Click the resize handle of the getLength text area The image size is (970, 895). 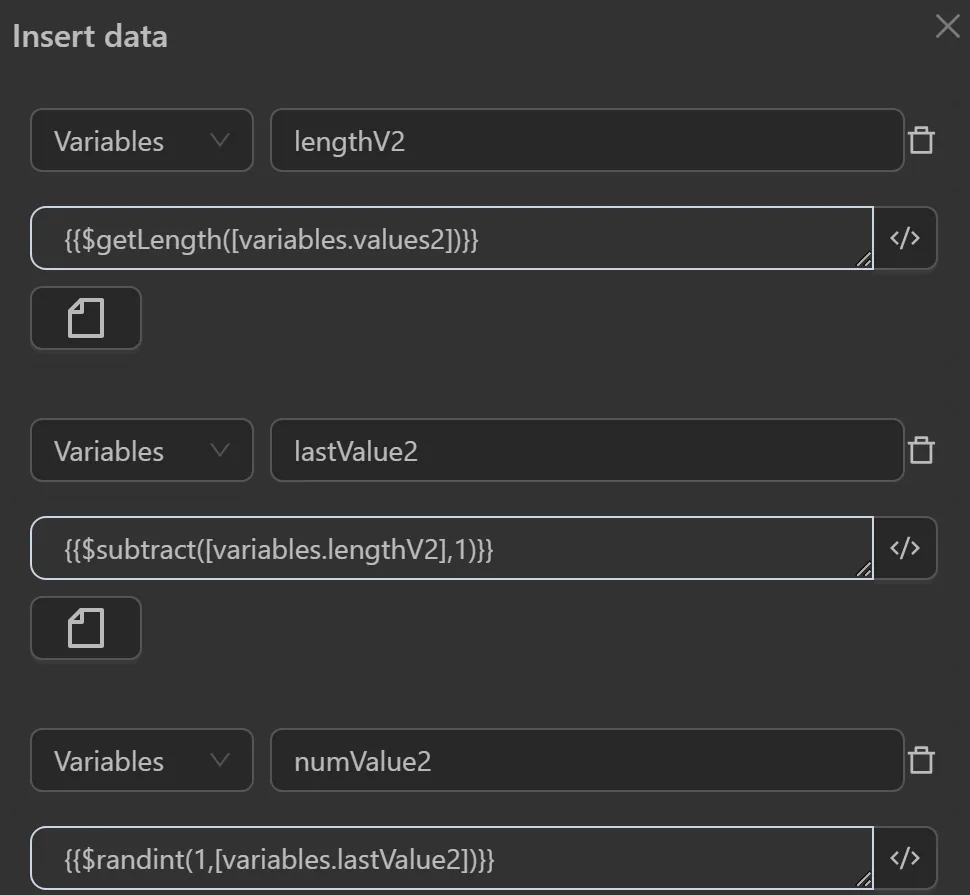[x=864, y=260]
